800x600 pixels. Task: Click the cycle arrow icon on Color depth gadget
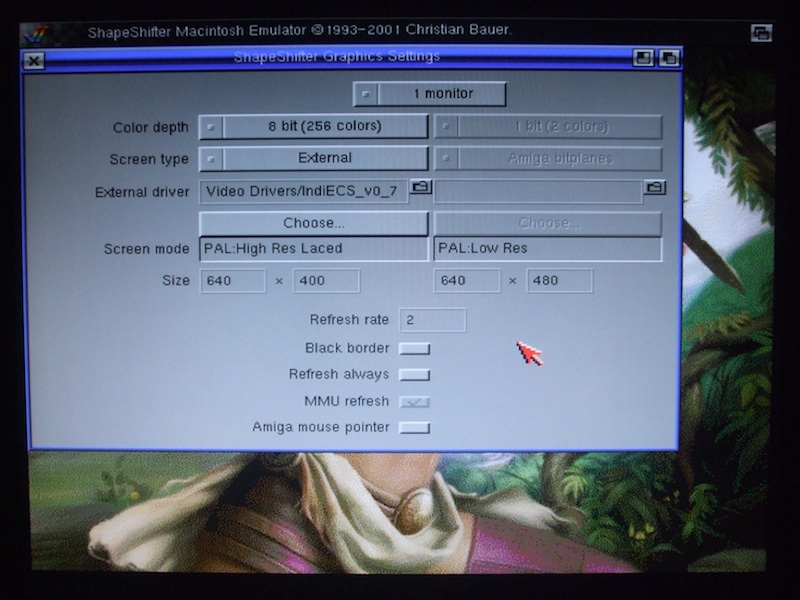(x=211, y=127)
